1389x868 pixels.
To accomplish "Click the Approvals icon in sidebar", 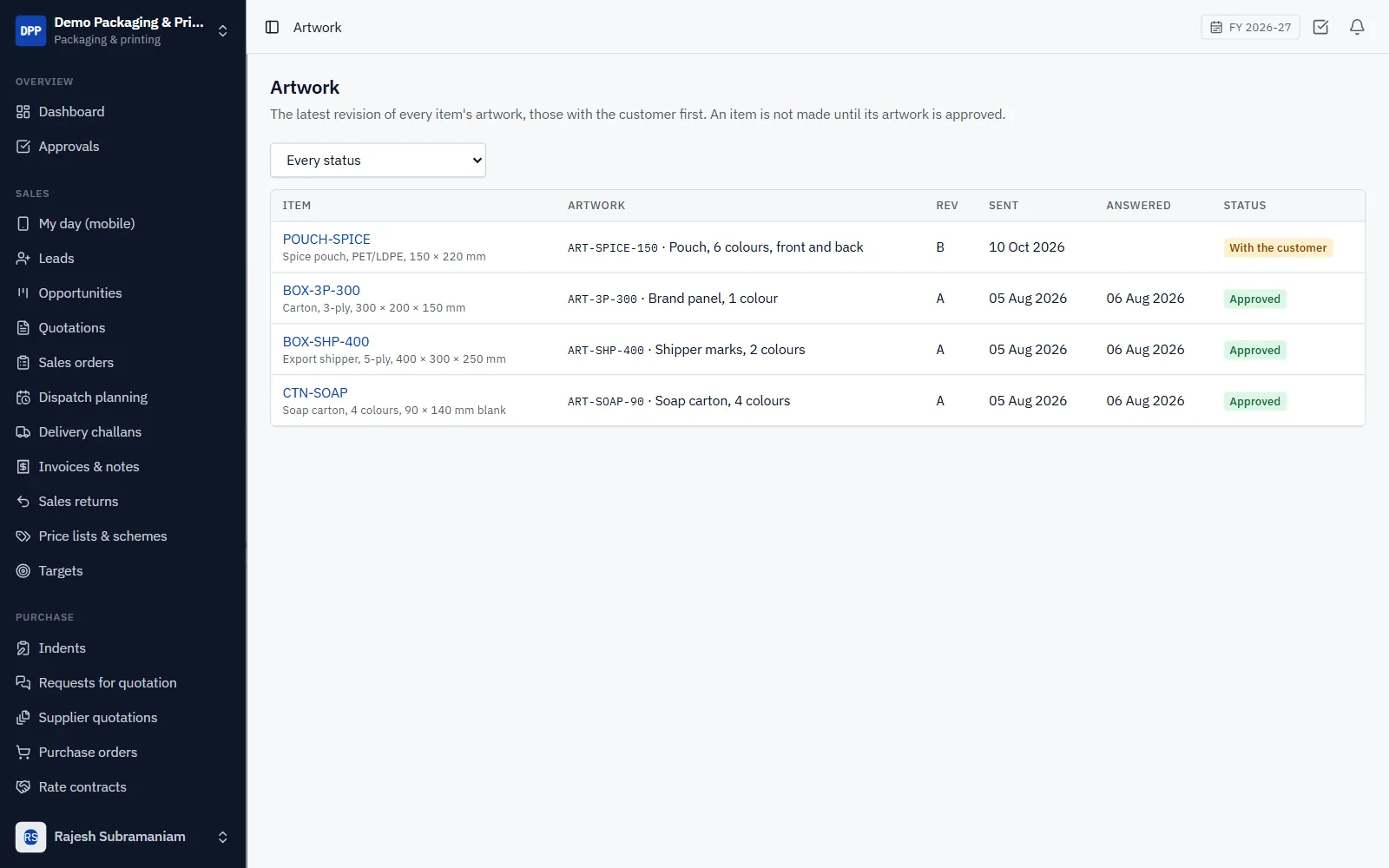I will coord(23,147).
